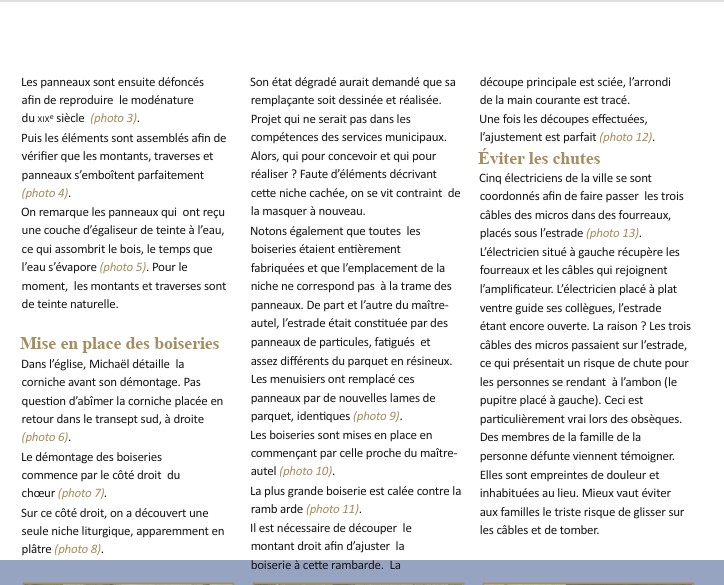Click the "(photo 10)" reference
The image size is (724, 585).
pyautogui.click(x=307, y=471)
